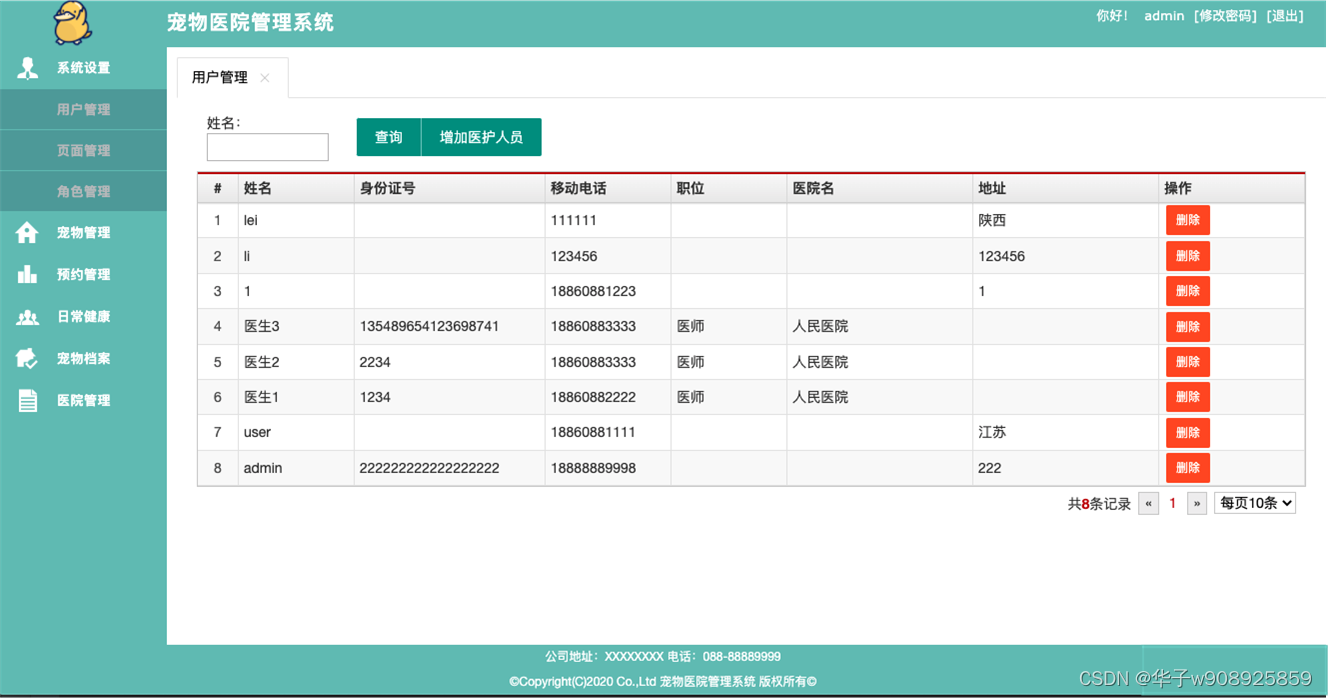Screen dimensions: 1328x698
Task: Go to previous page with « button
Action: coord(1148,504)
